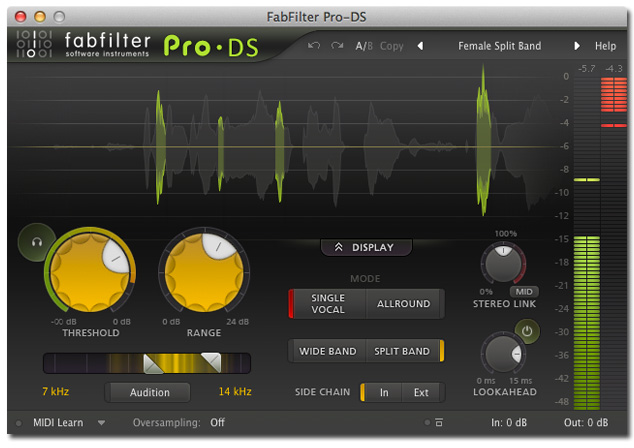Screen dimensions: 634x448
Task: Click the Stereo Link knob
Action: pos(503,264)
